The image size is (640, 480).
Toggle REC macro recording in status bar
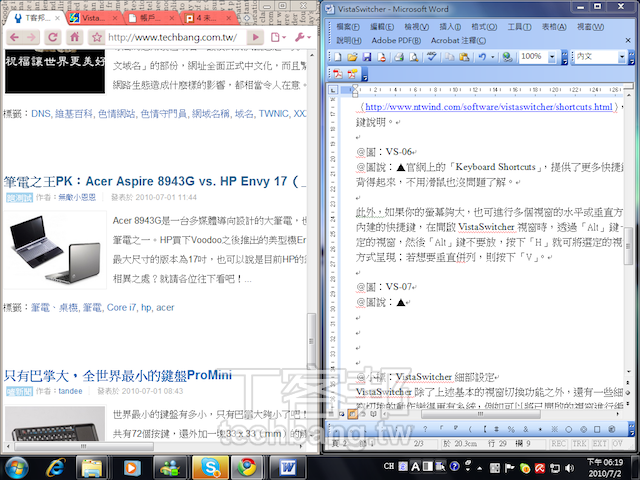click(x=556, y=441)
